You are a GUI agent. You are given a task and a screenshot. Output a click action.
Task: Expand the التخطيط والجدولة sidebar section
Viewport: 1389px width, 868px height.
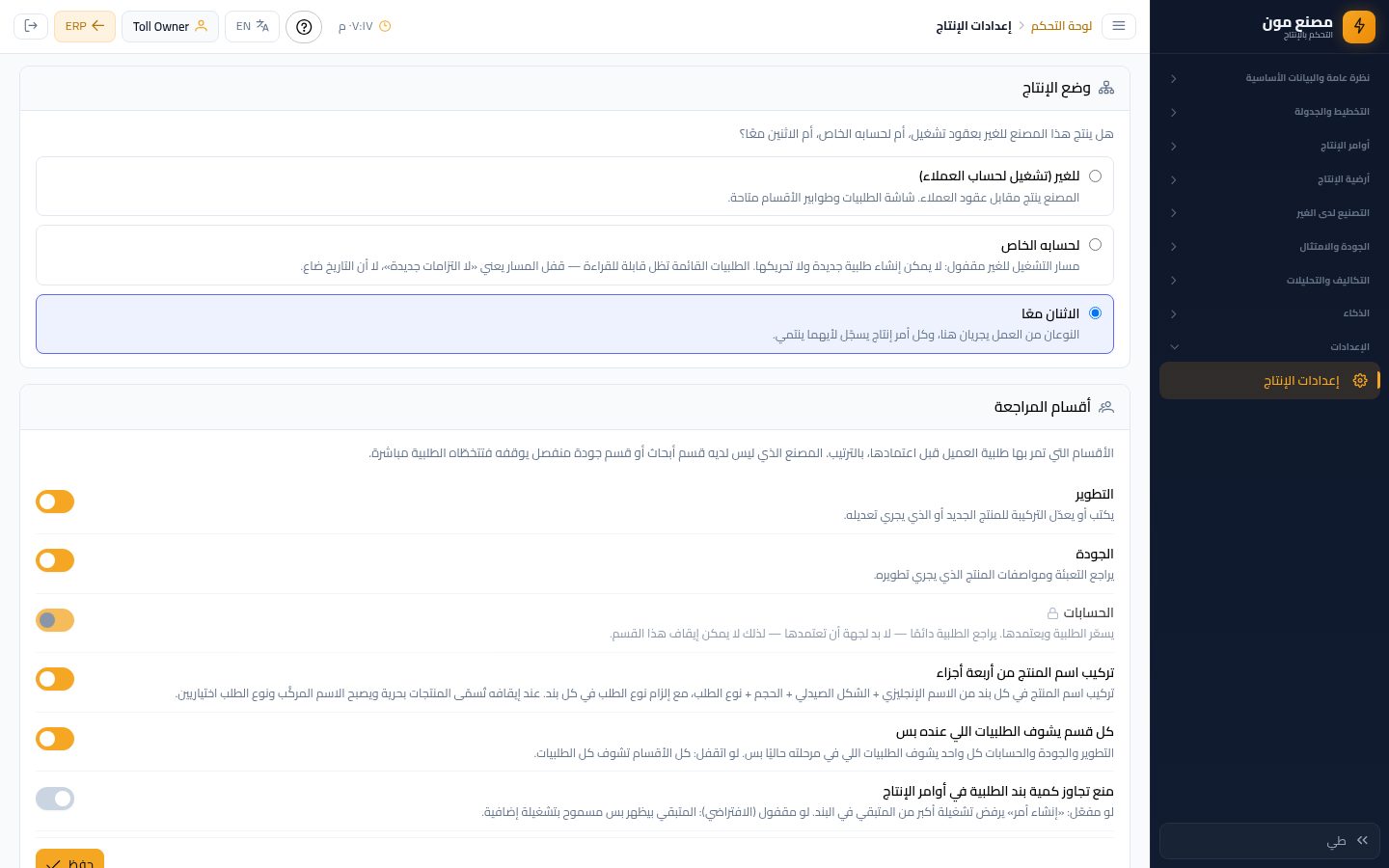[x=1269, y=112]
